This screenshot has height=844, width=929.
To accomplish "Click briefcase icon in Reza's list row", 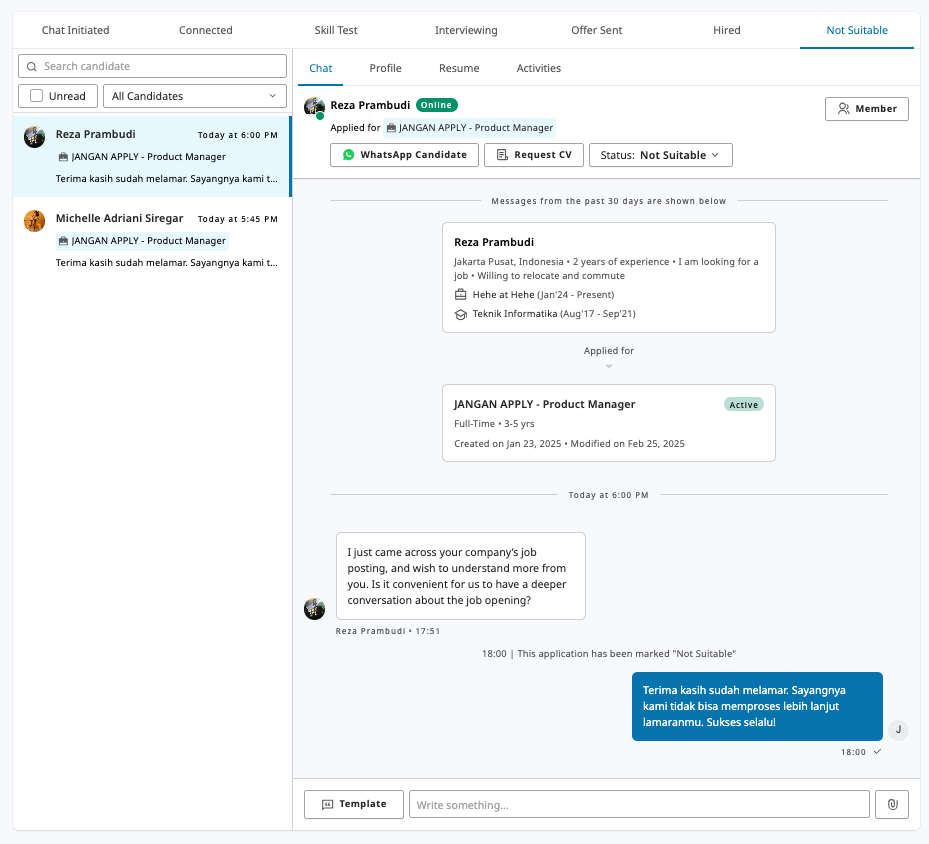I will (63, 157).
